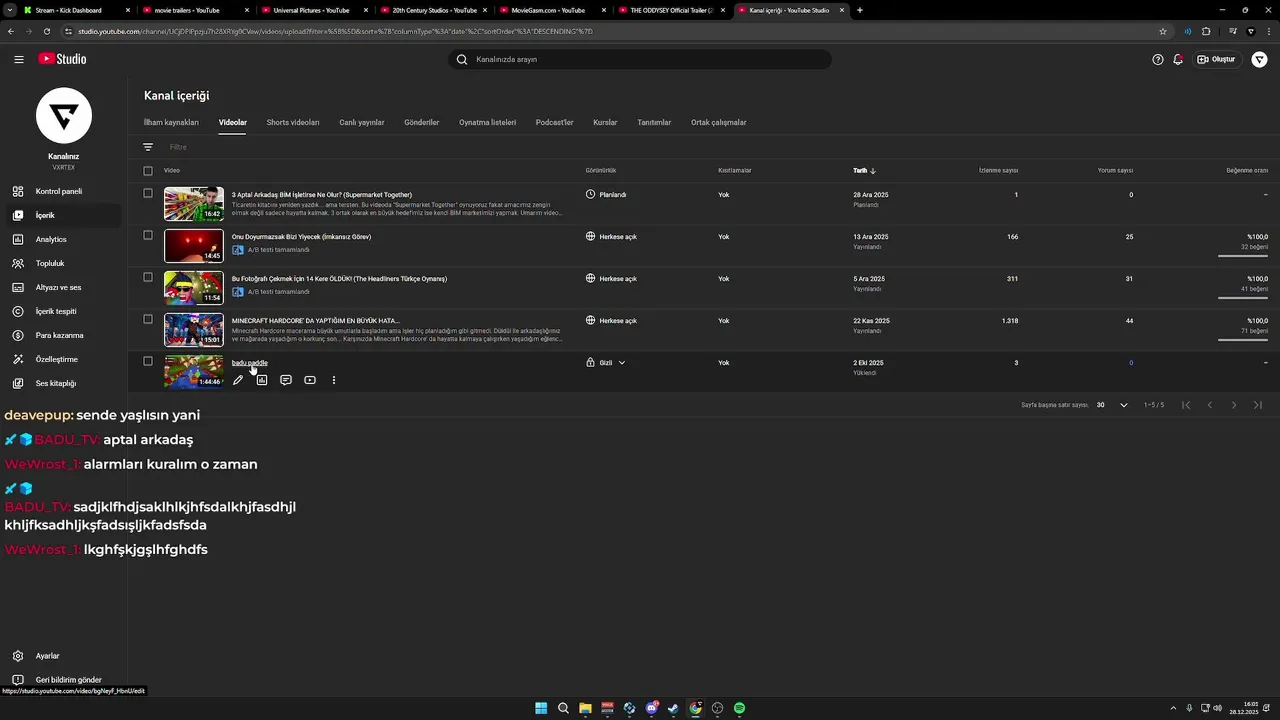Click the channel profile picture in sidebar

pyautogui.click(x=64, y=116)
